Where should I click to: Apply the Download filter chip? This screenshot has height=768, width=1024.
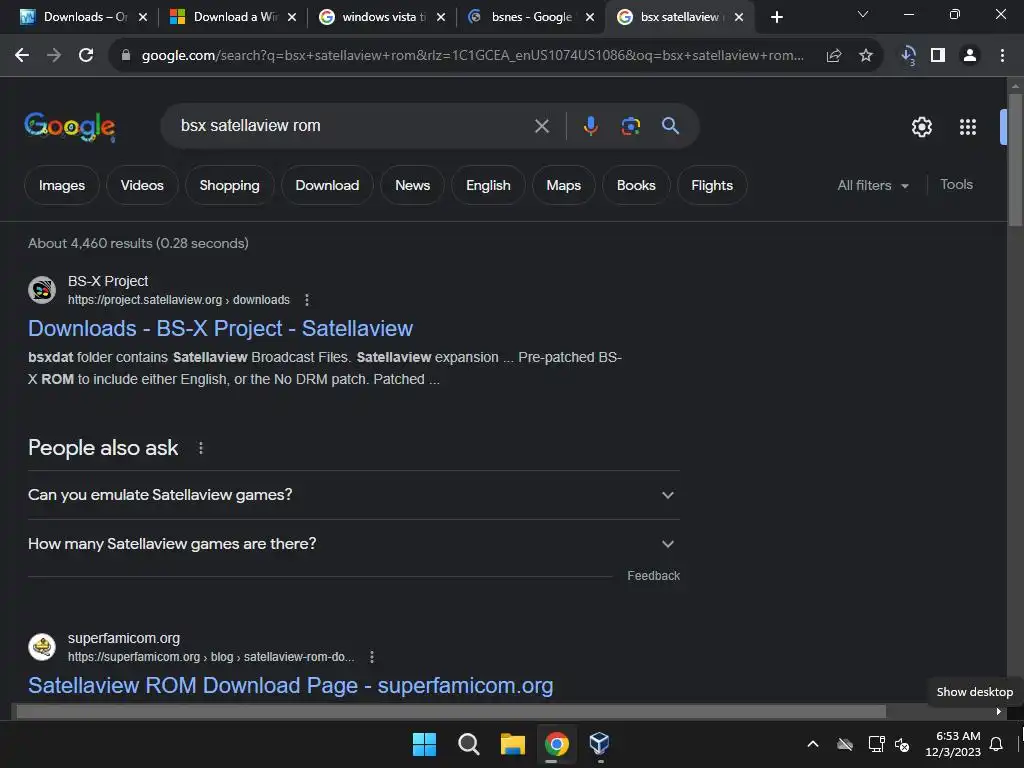(x=327, y=185)
